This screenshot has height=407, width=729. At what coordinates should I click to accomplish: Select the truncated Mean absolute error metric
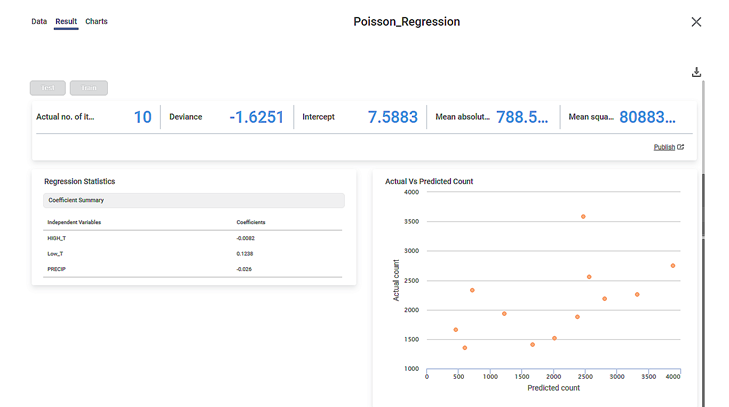pyautogui.click(x=490, y=117)
